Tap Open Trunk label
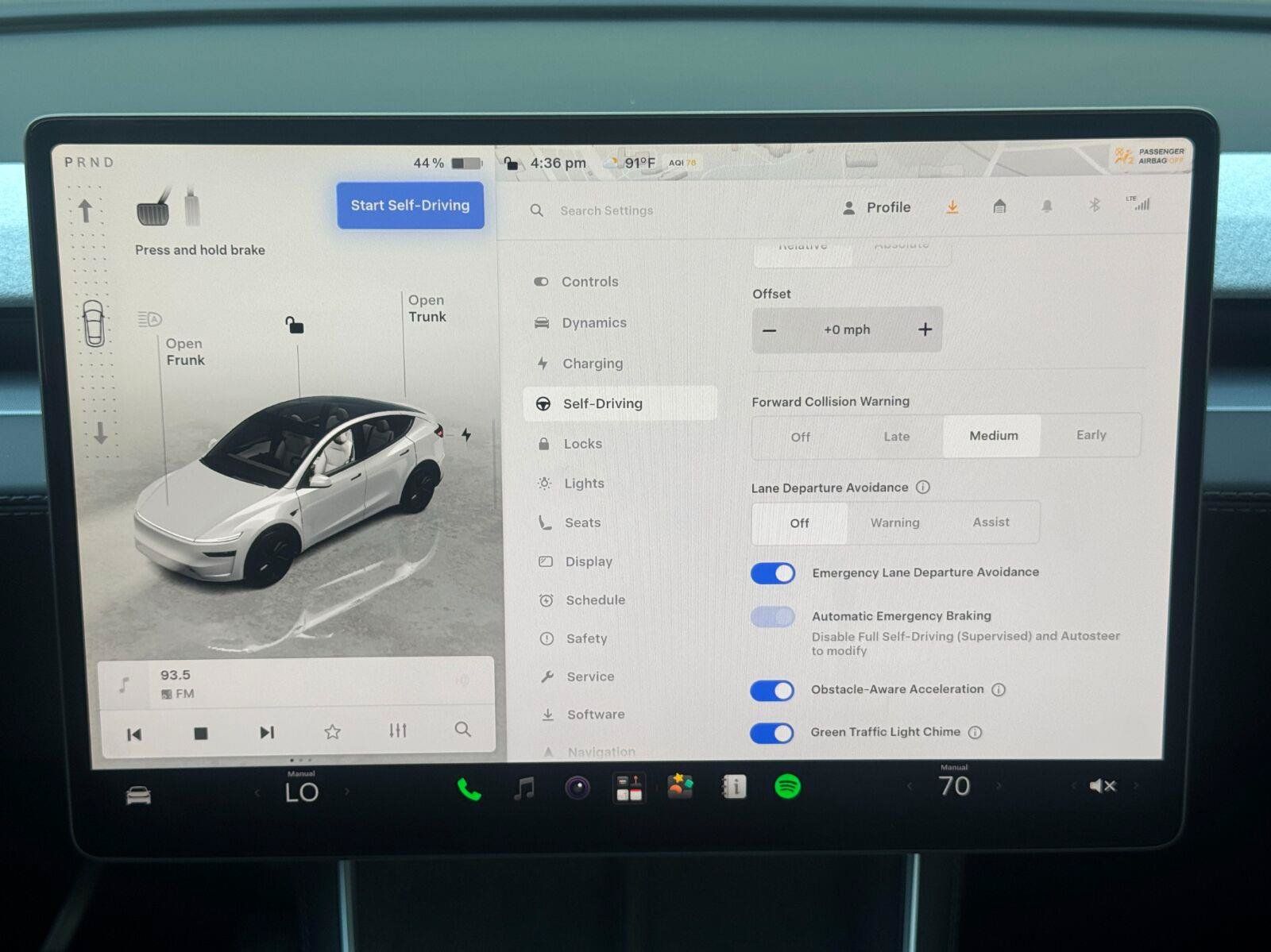Viewport: 1271px width, 952px height. pyautogui.click(x=427, y=308)
